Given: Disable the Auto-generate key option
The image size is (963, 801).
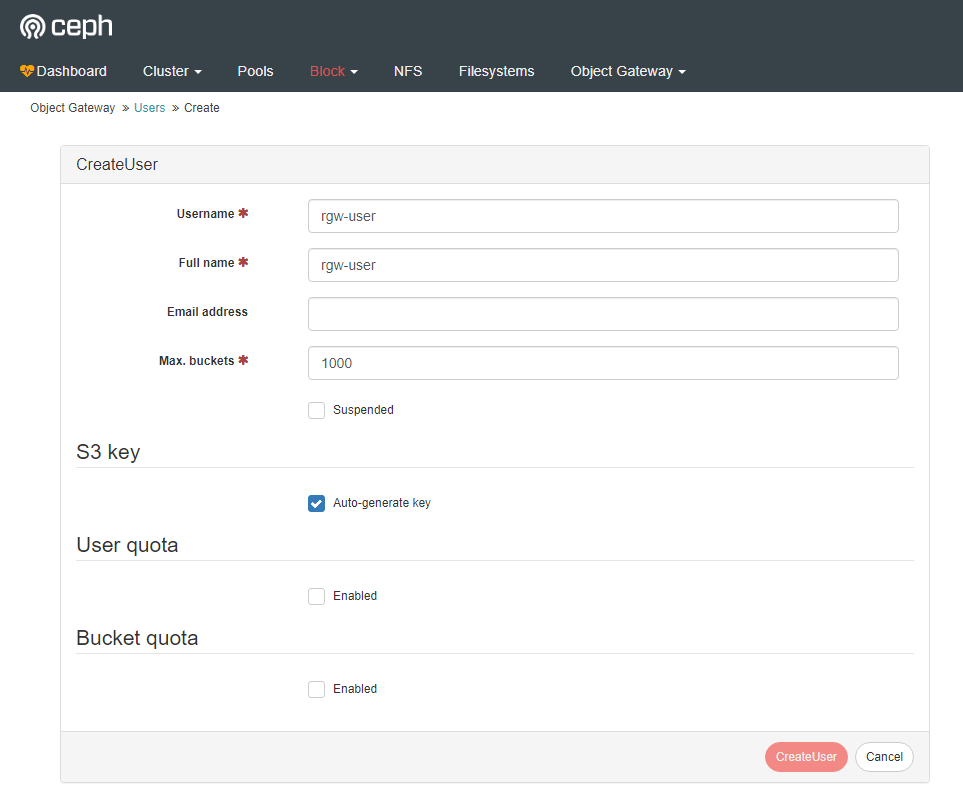Looking at the screenshot, I should pyautogui.click(x=316, y=503).
